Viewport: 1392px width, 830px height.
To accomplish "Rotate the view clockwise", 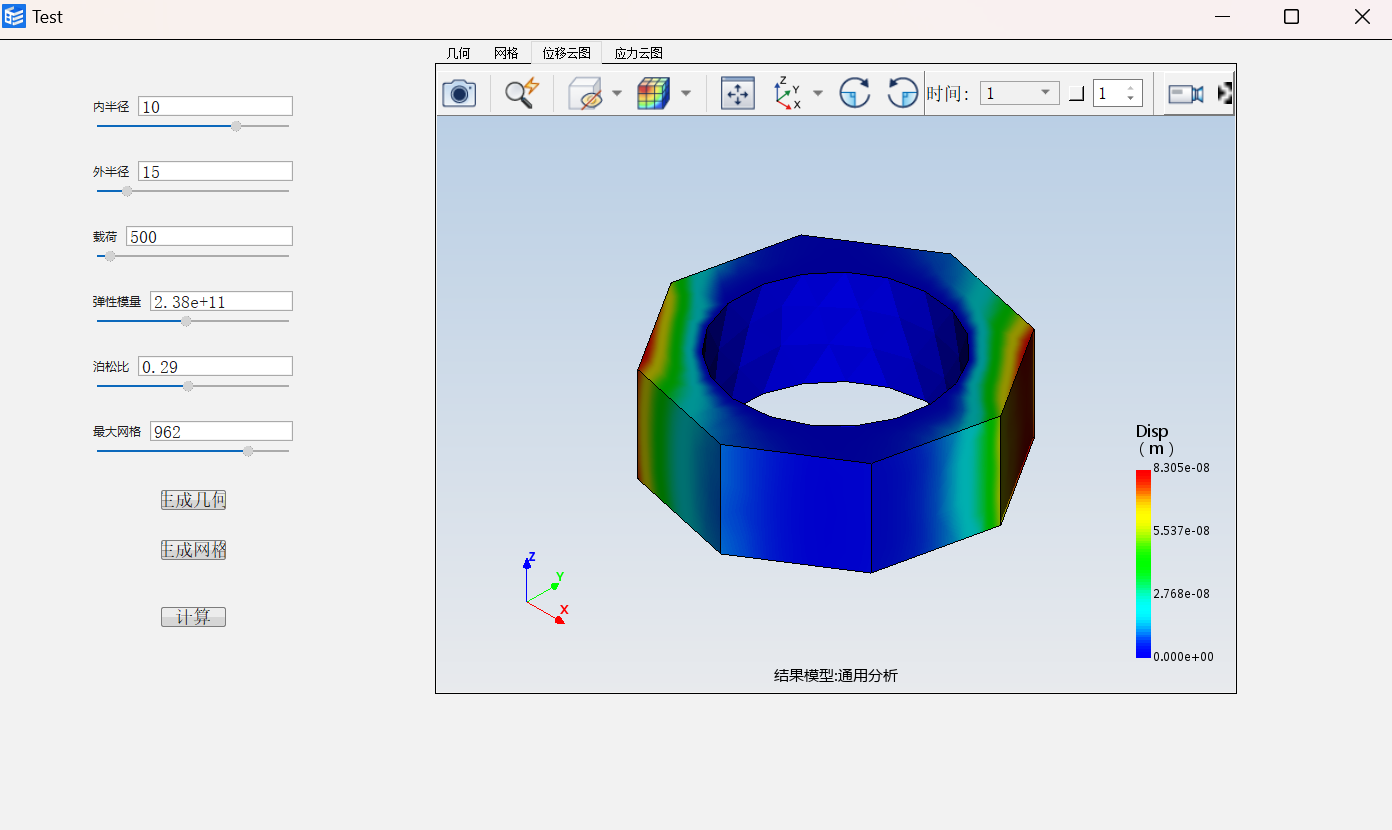I will tap(855, 93).
